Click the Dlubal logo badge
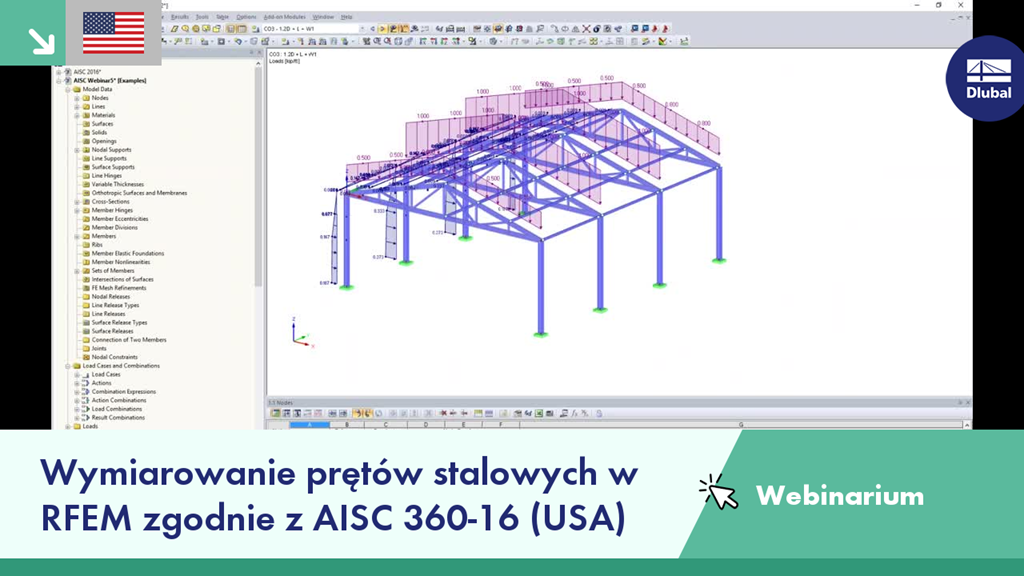The image size is (1024, 576). 988,78
